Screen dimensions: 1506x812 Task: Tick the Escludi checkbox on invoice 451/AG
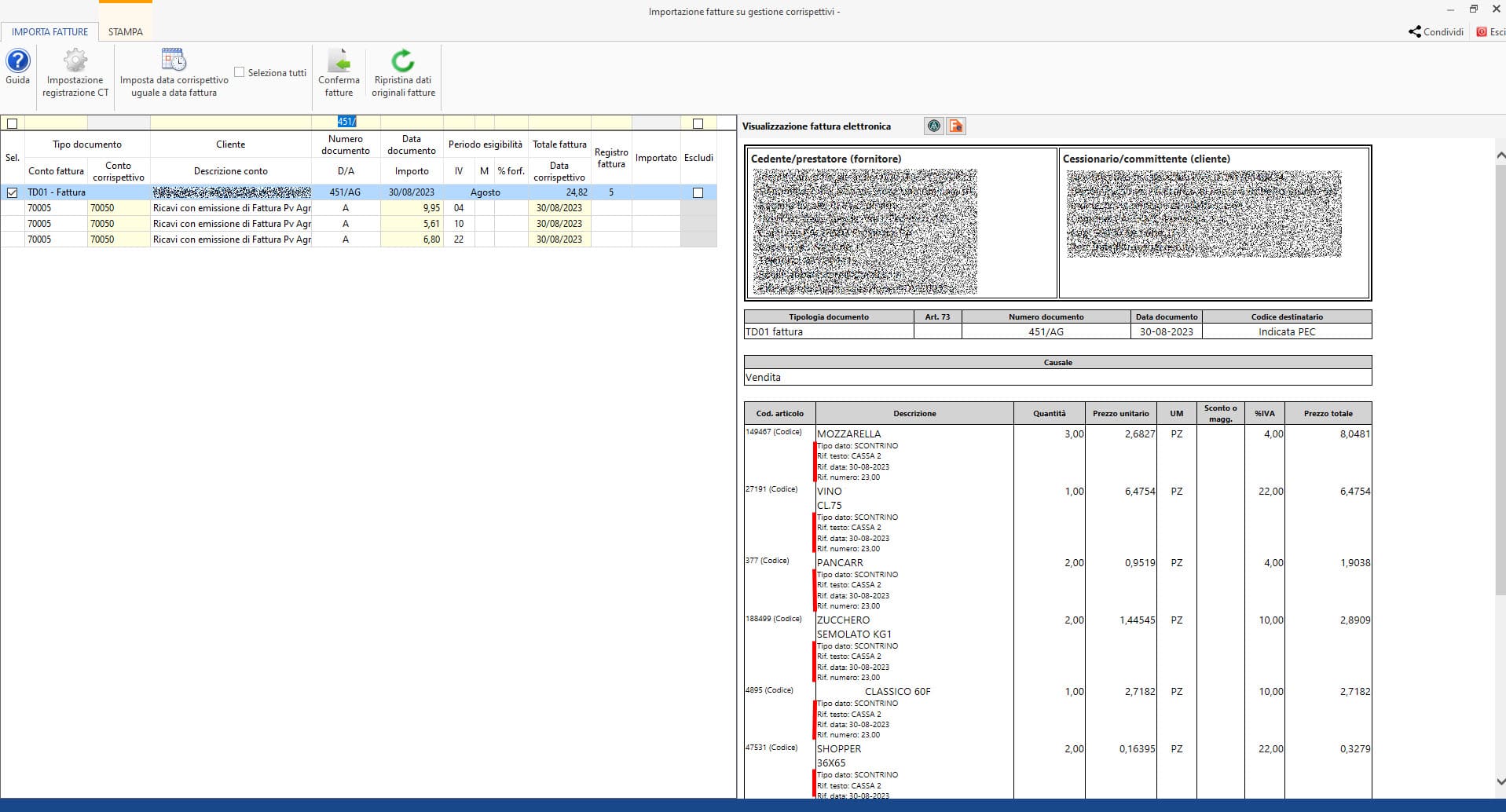[x=698, y=192]
